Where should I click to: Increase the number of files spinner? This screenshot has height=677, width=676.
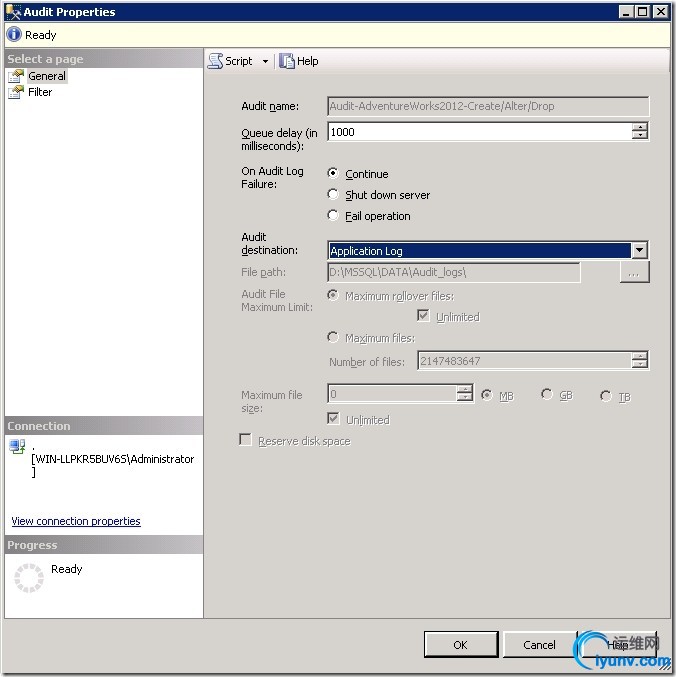click(x=639, y=356)
